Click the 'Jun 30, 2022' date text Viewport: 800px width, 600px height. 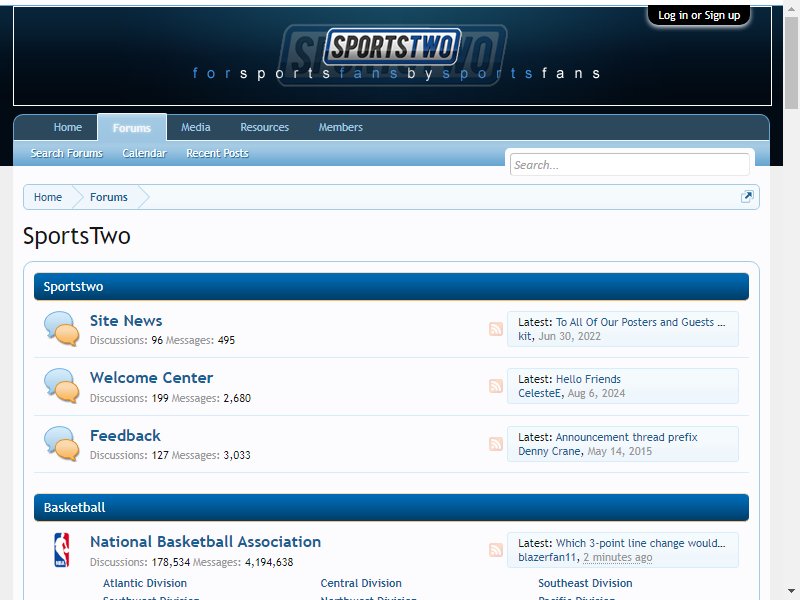tap(570, 336)
